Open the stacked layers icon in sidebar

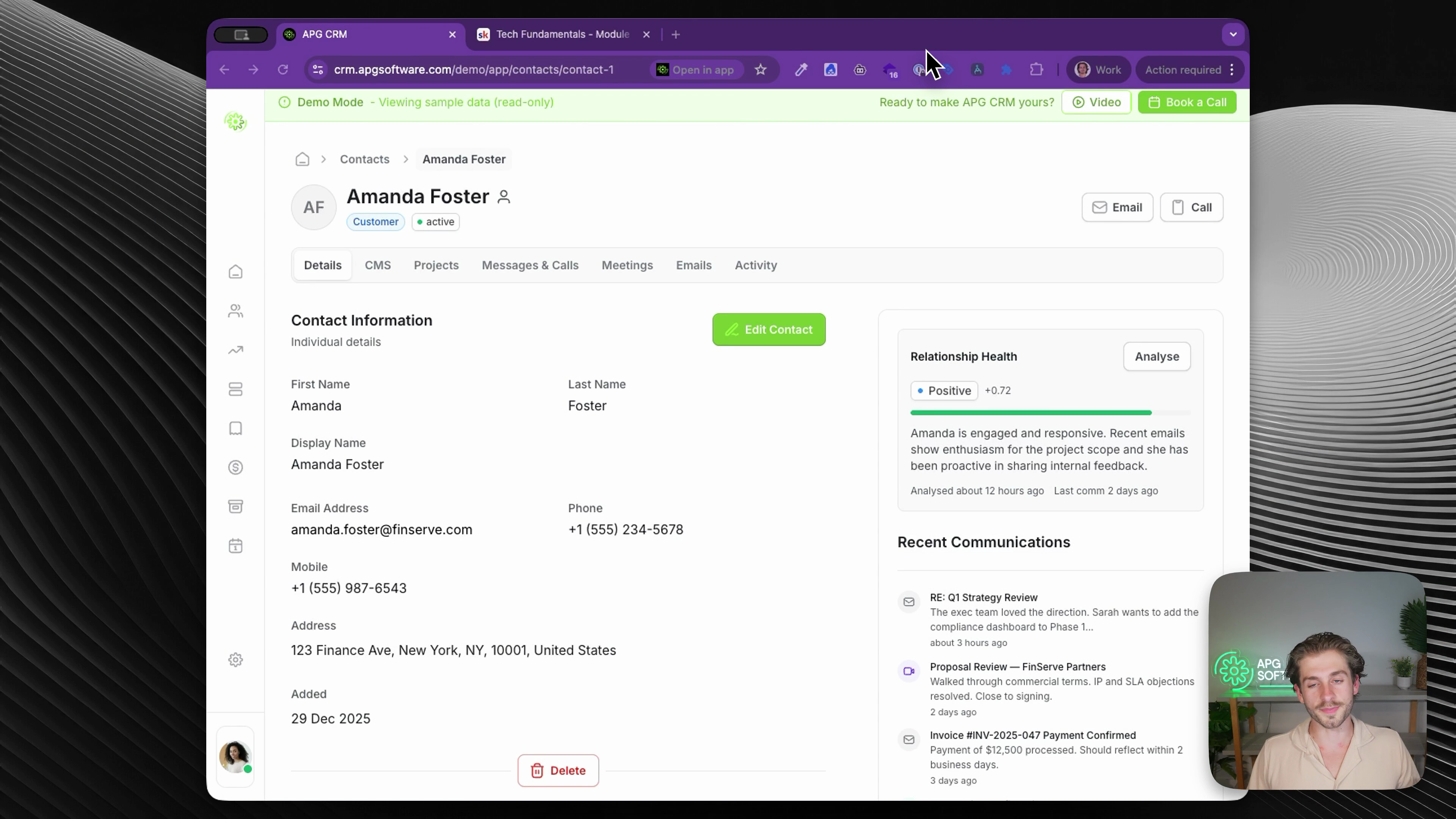(x=236, y=389)
